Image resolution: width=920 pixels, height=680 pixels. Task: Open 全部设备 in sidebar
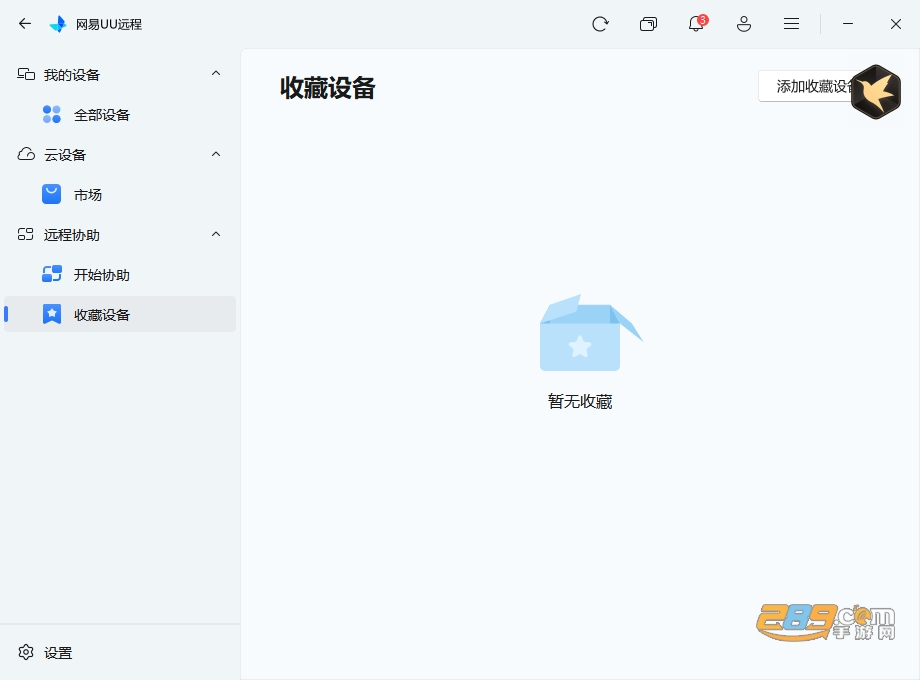[x=120, y=114]
